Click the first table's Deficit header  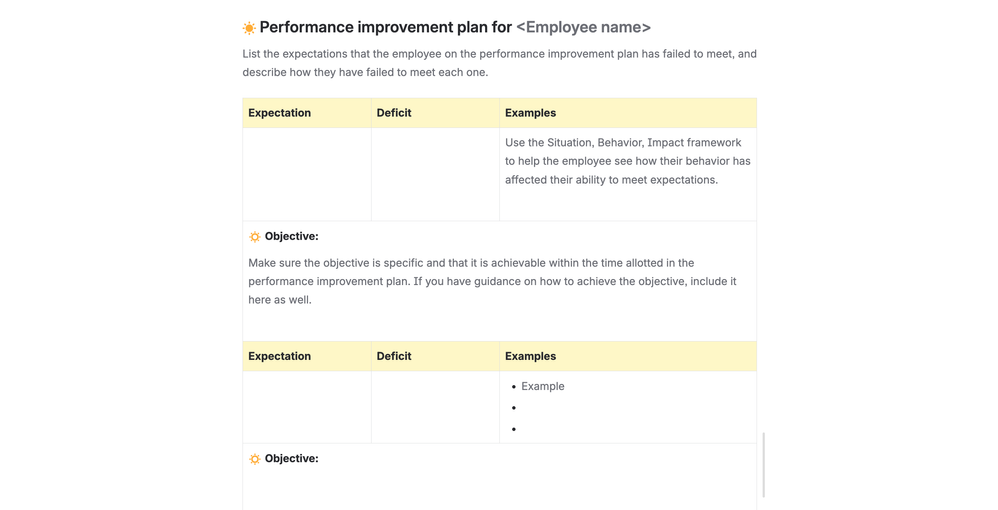pyautogui.click(x=394, y=113)
